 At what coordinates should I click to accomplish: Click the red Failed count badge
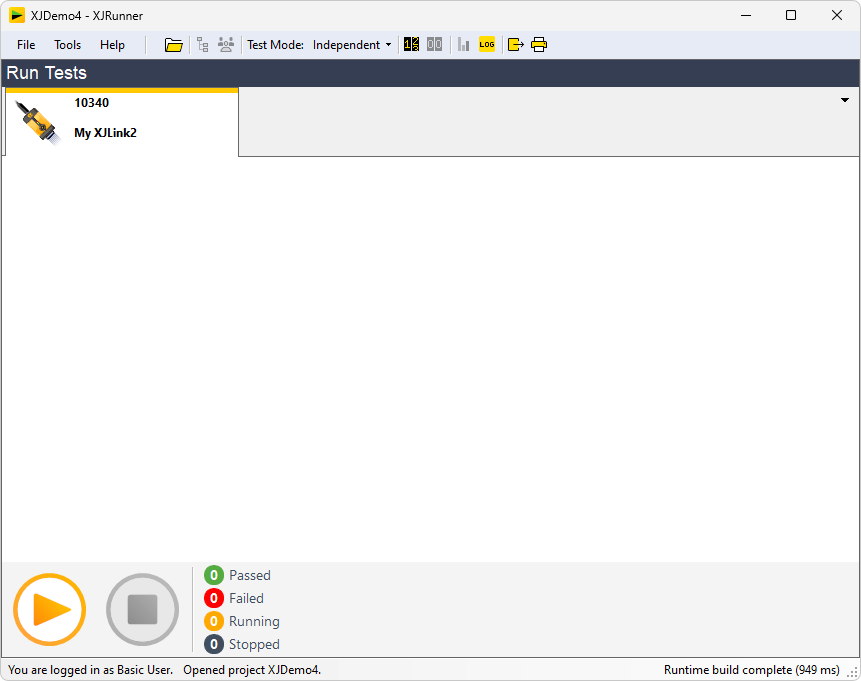[x=214, y=598]
